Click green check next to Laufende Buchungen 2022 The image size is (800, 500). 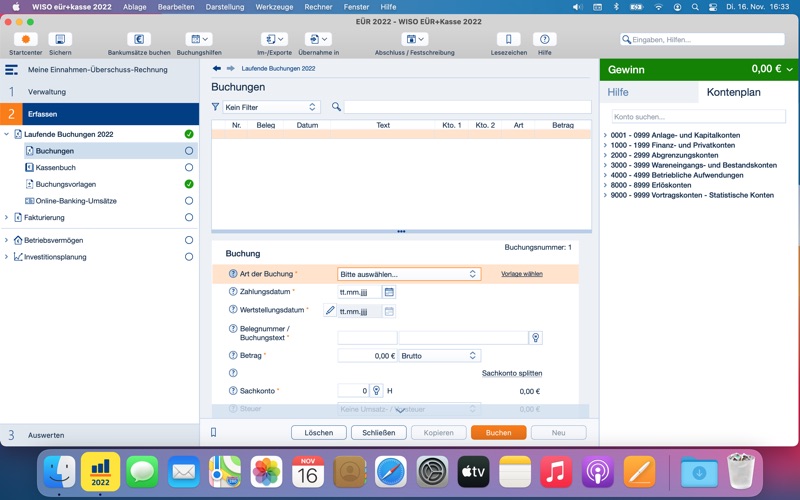point(189,134)
